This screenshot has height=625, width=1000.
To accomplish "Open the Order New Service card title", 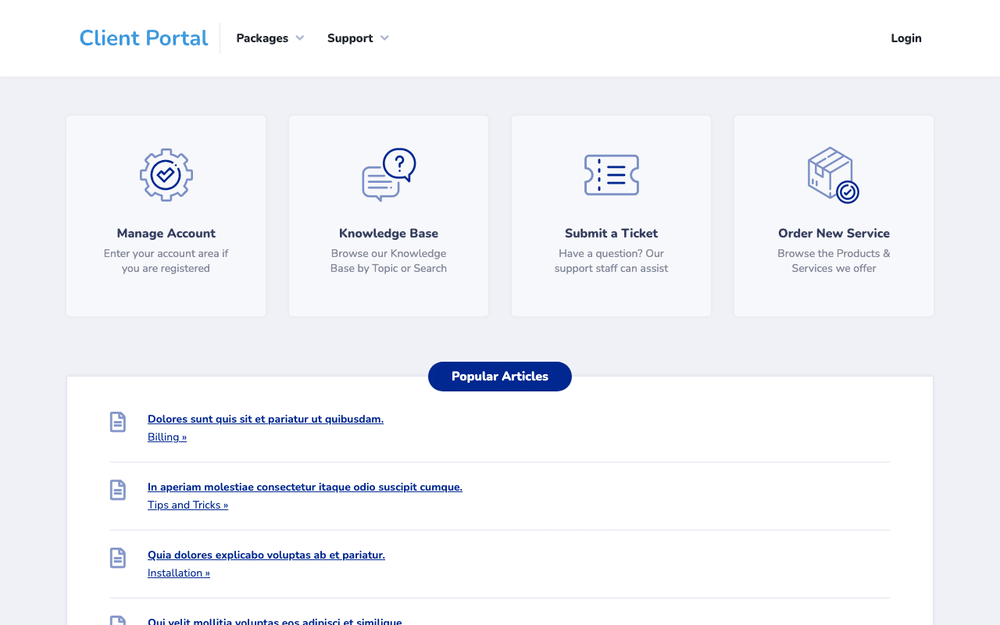I will tap(834, 233).
